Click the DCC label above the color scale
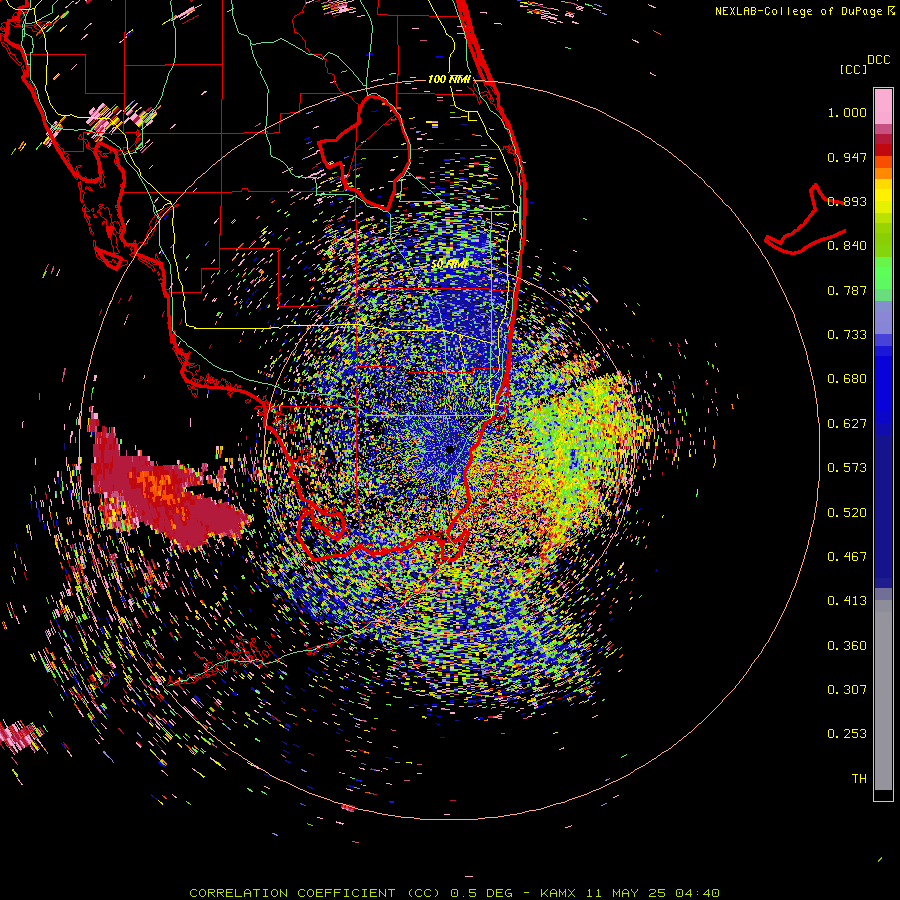This screenshot has height=900, width=900. pos(879,60)
